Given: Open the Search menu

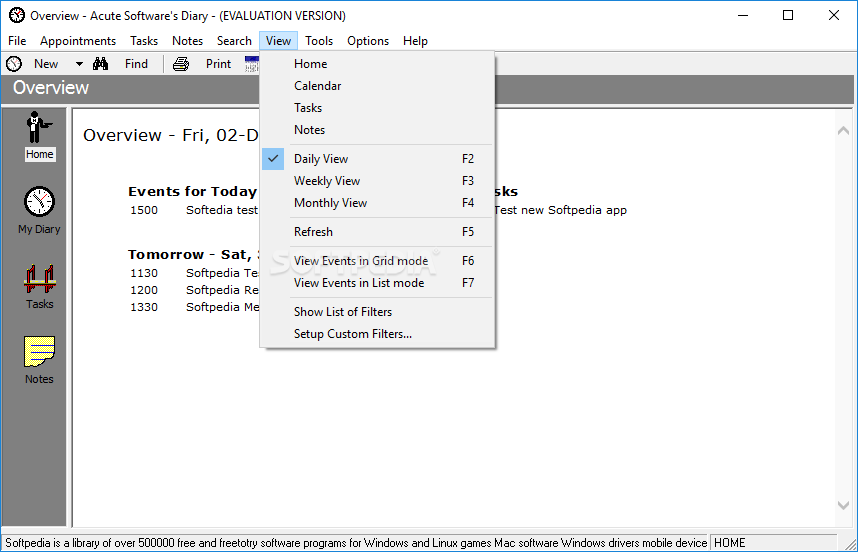Looking at the screenshot, I should click(234, 41).
